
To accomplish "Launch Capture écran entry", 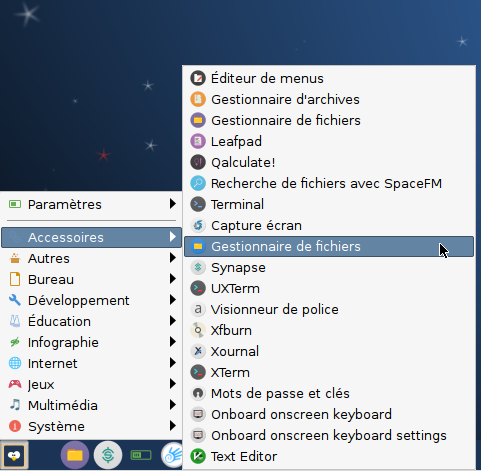I will point(329,225).
